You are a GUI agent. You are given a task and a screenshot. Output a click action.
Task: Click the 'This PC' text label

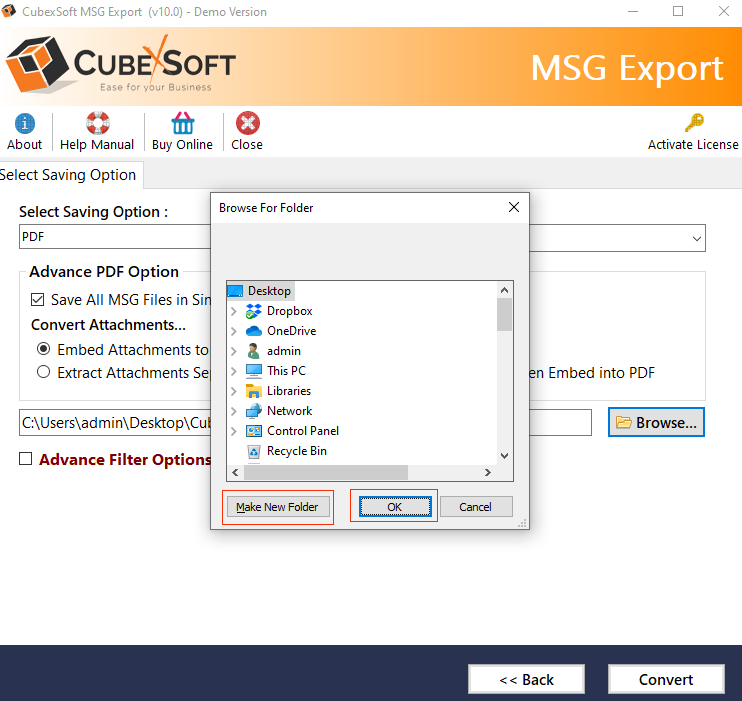pos(286,371)
